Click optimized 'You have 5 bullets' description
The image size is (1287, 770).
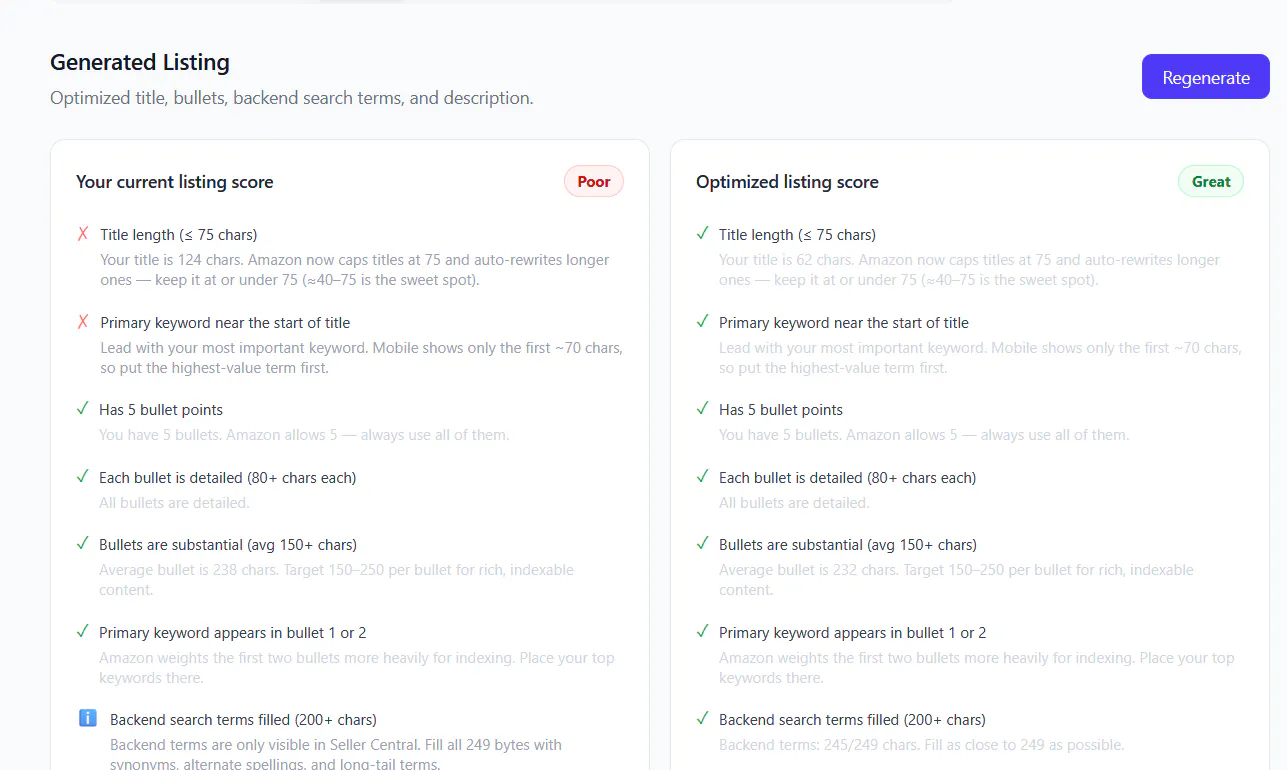[924, 435]
